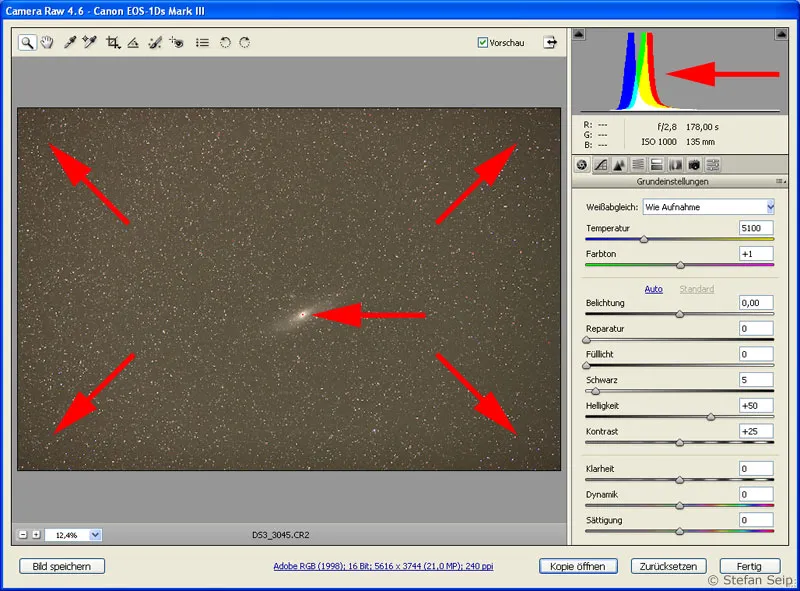Screen dimensions: 800x591
Task: Open the Camera Raw preferences list icon
Action: tap(202, 43)
